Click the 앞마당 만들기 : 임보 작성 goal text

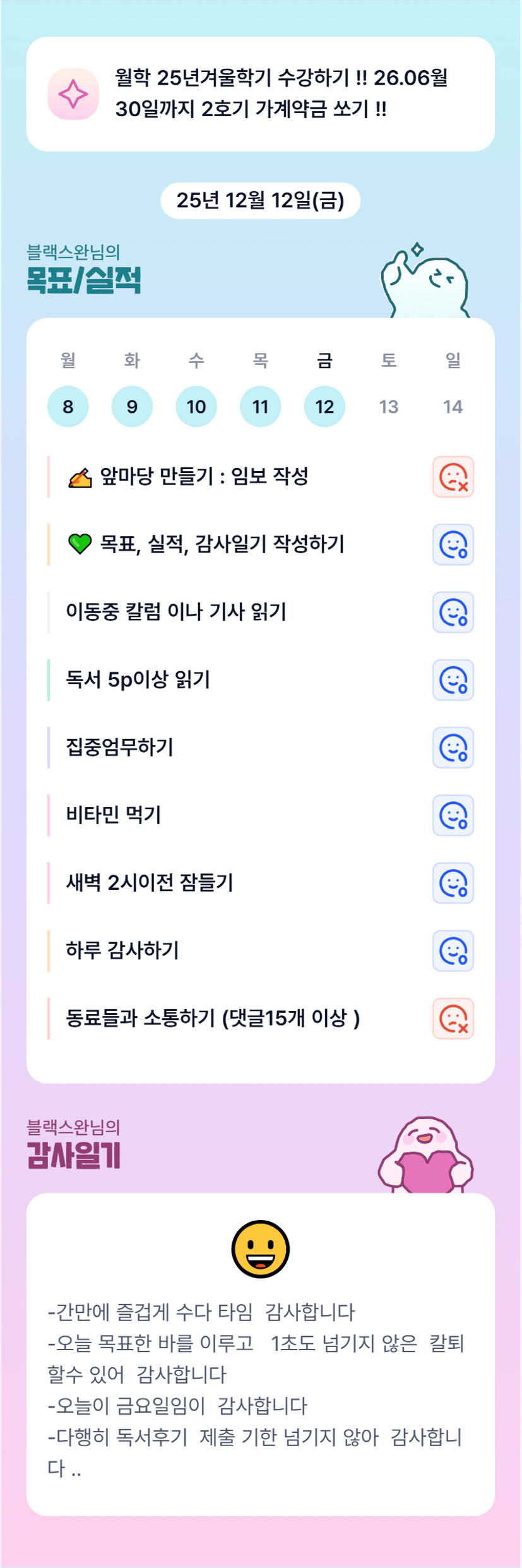204,476
